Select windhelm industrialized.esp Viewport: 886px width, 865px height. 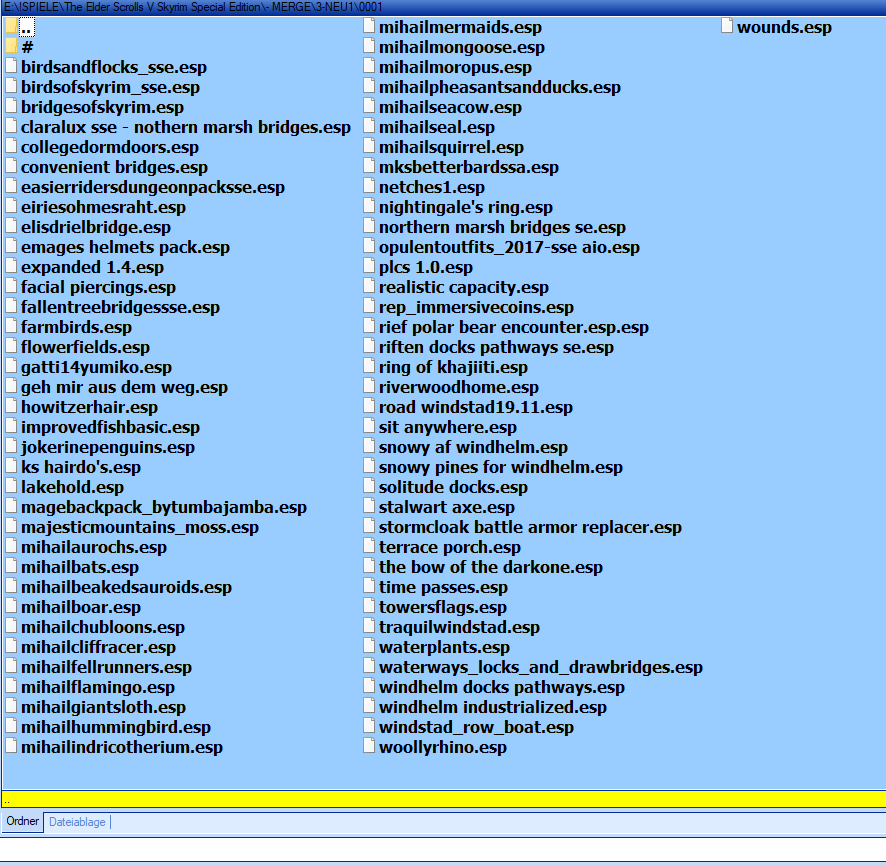(x=493, y=707)
